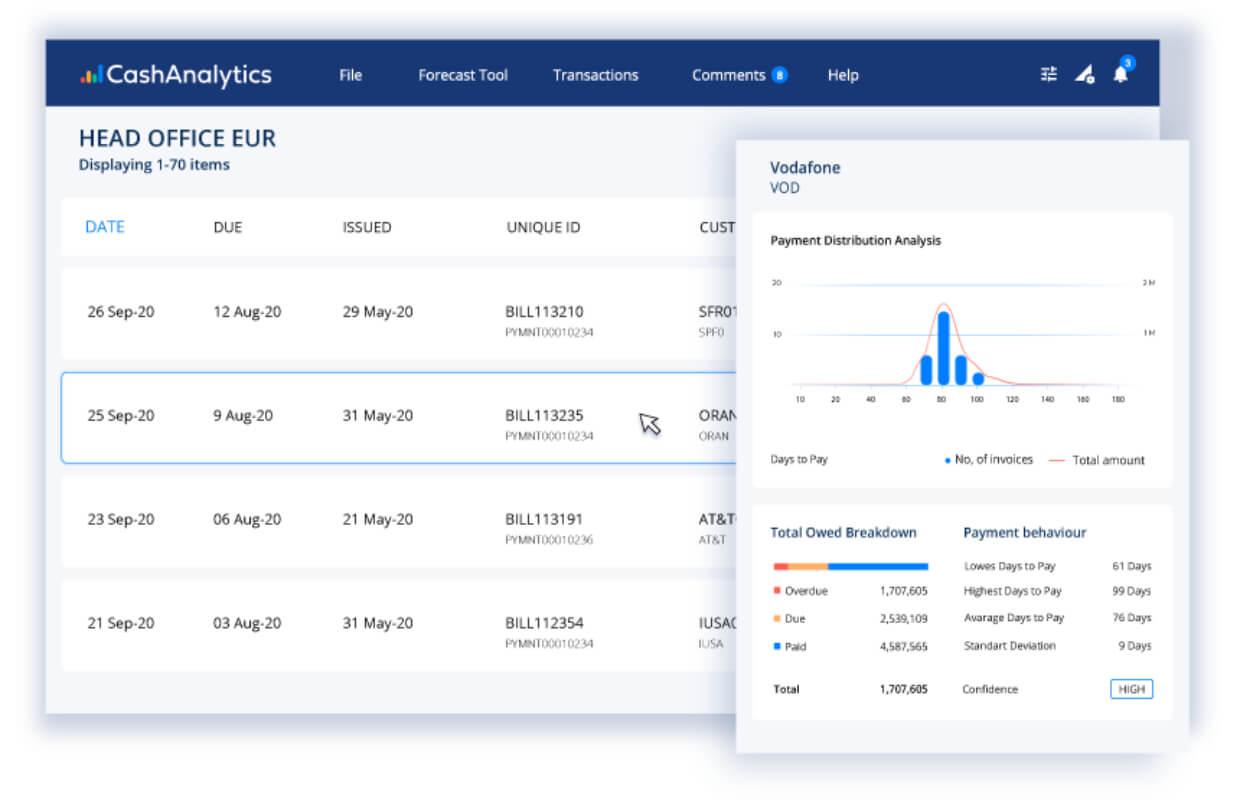Select the row dated 26 Sep-20
The image size is (1240, 800).
click(x=399, y=314)
